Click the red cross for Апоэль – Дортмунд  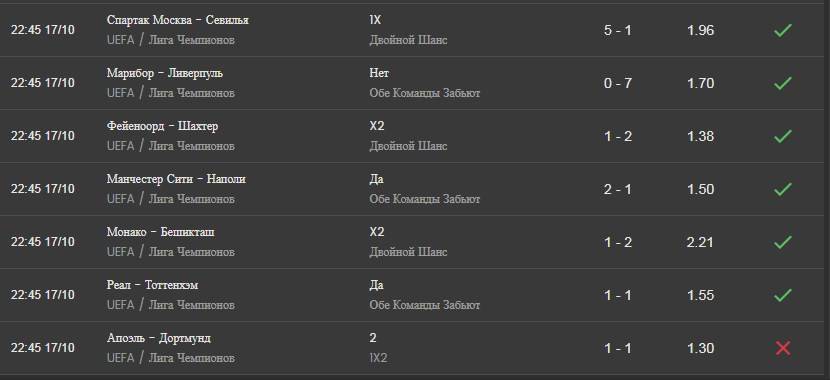pyautogui.click(x=782, y=348)
